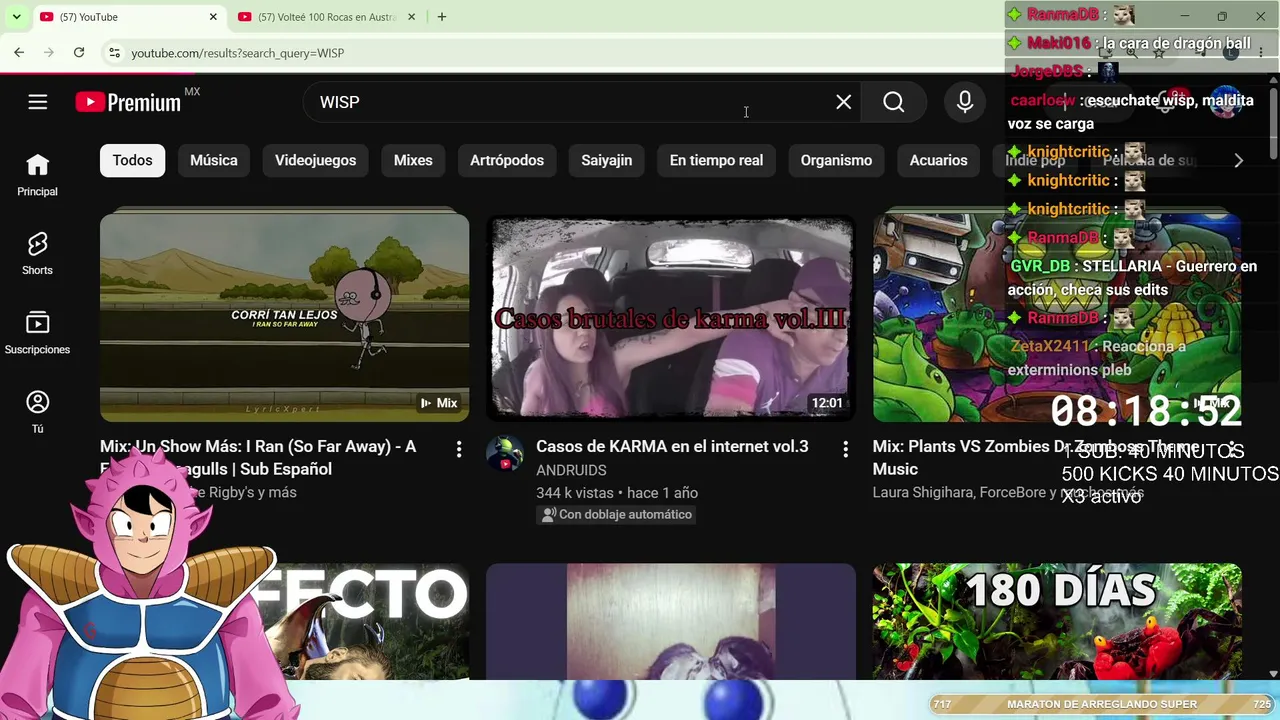1280x720 pixels.
Task: Switch to the Volteé 100 Rocas tab
Action: 328,17
